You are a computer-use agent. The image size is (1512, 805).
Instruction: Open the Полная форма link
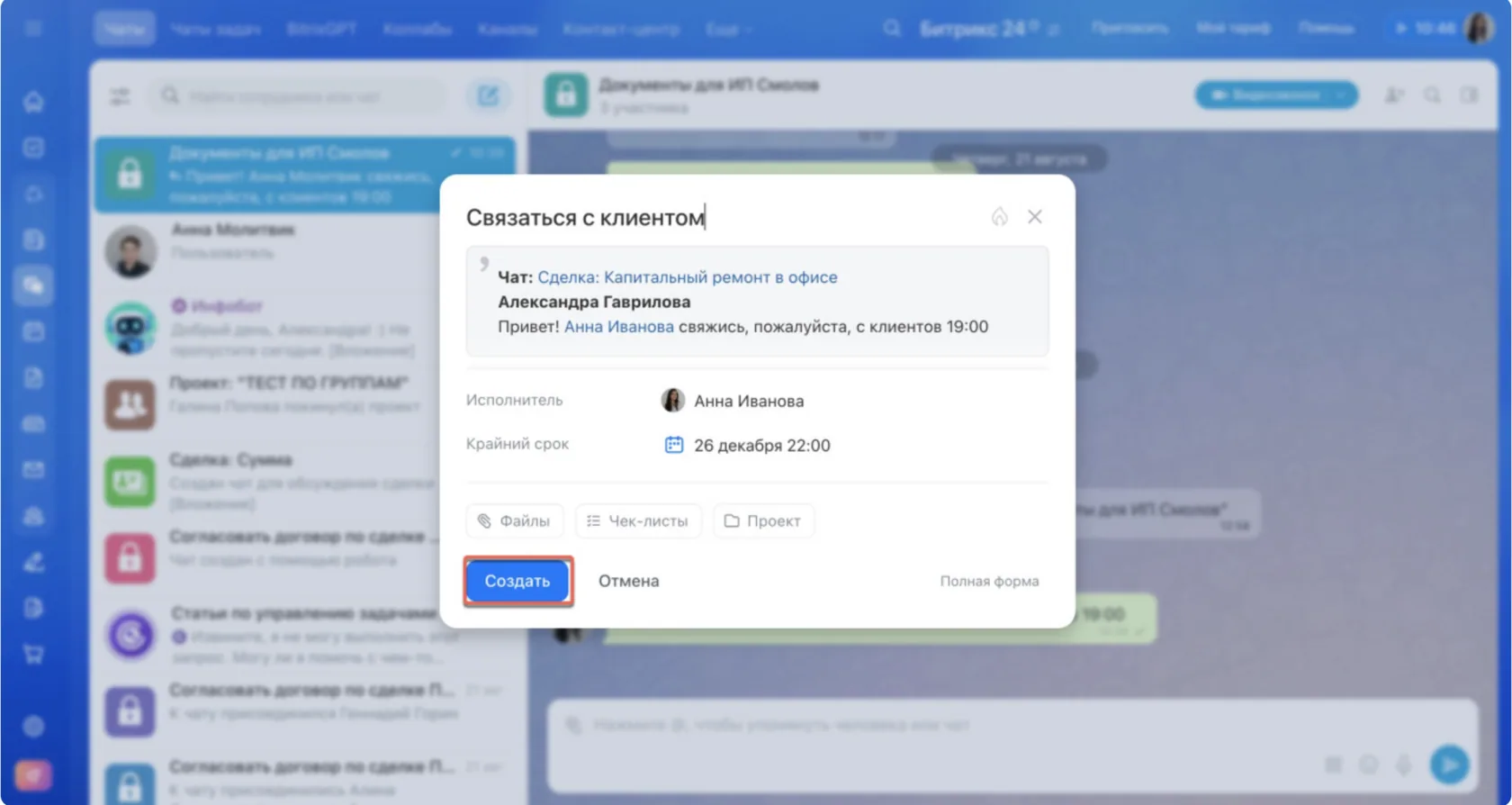[989, 582]
